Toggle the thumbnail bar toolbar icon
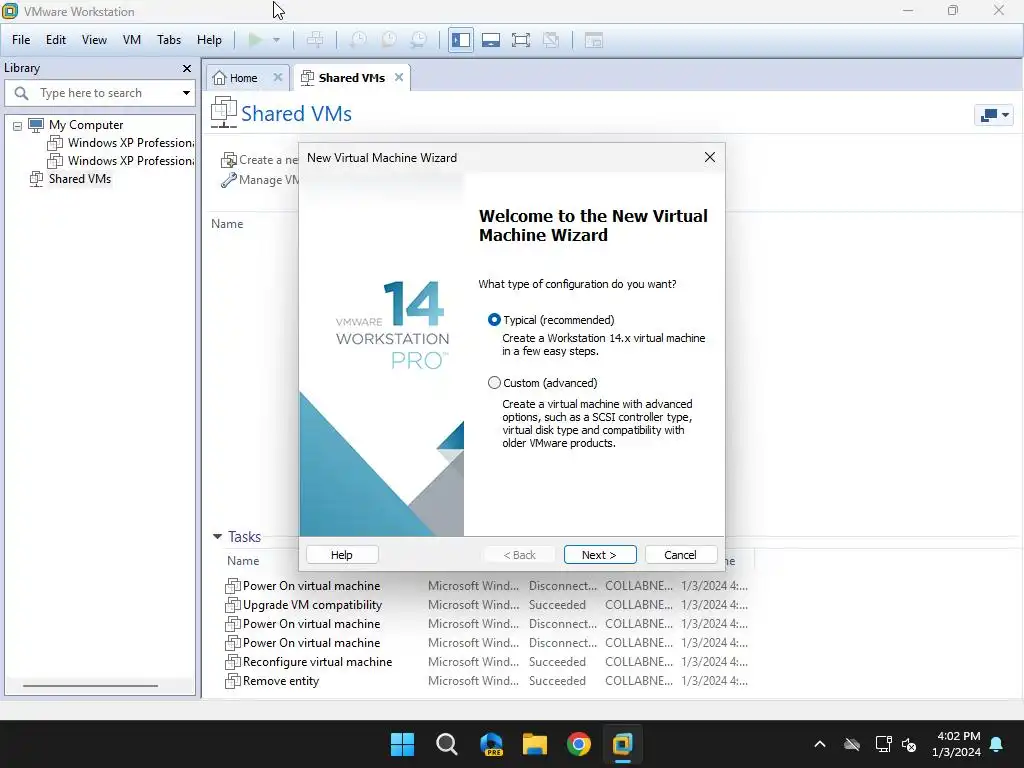This screenshot has width=1024, height=768. 491,40
